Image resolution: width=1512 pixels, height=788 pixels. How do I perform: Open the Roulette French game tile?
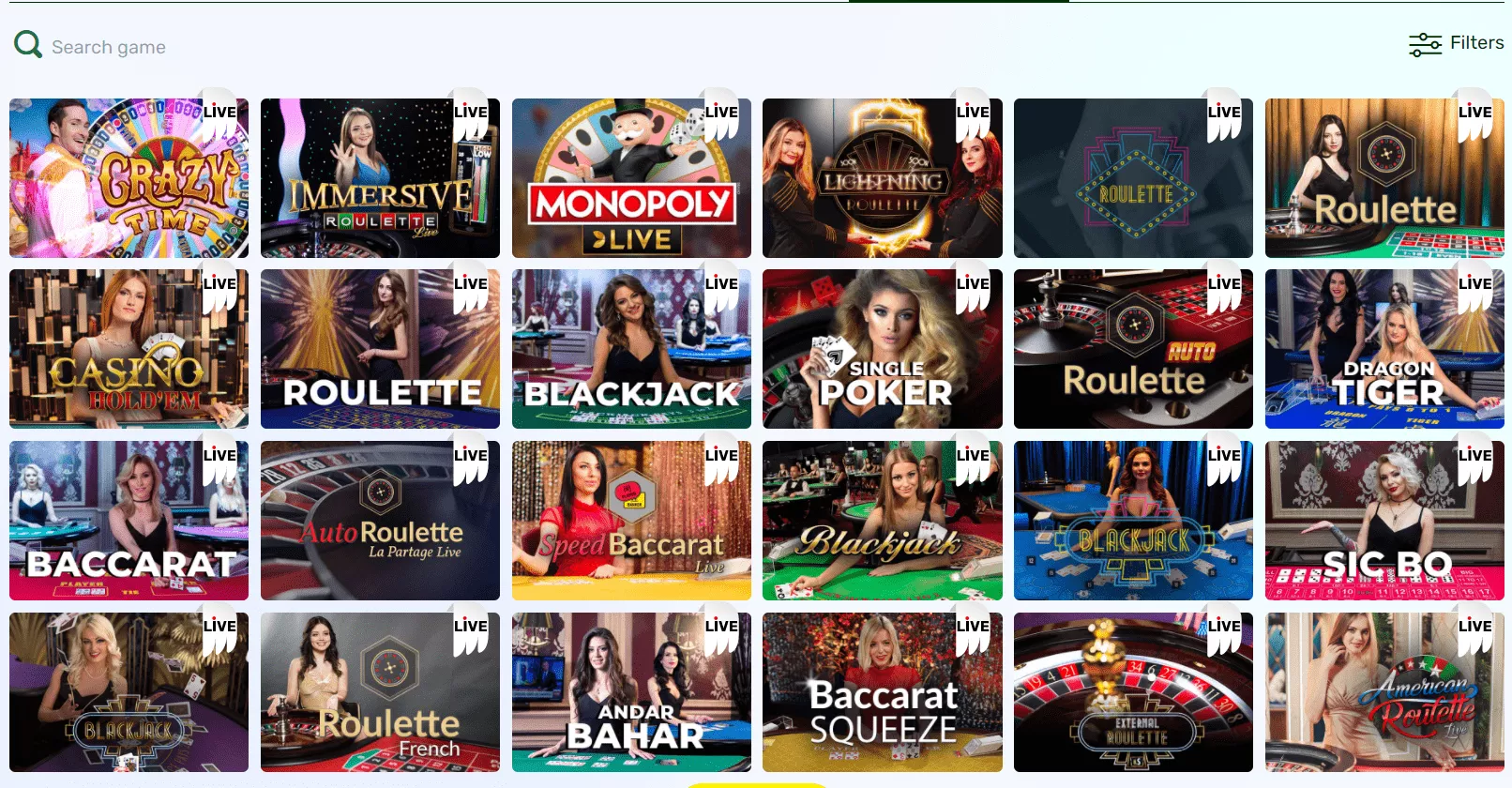[x=380, y=692]
